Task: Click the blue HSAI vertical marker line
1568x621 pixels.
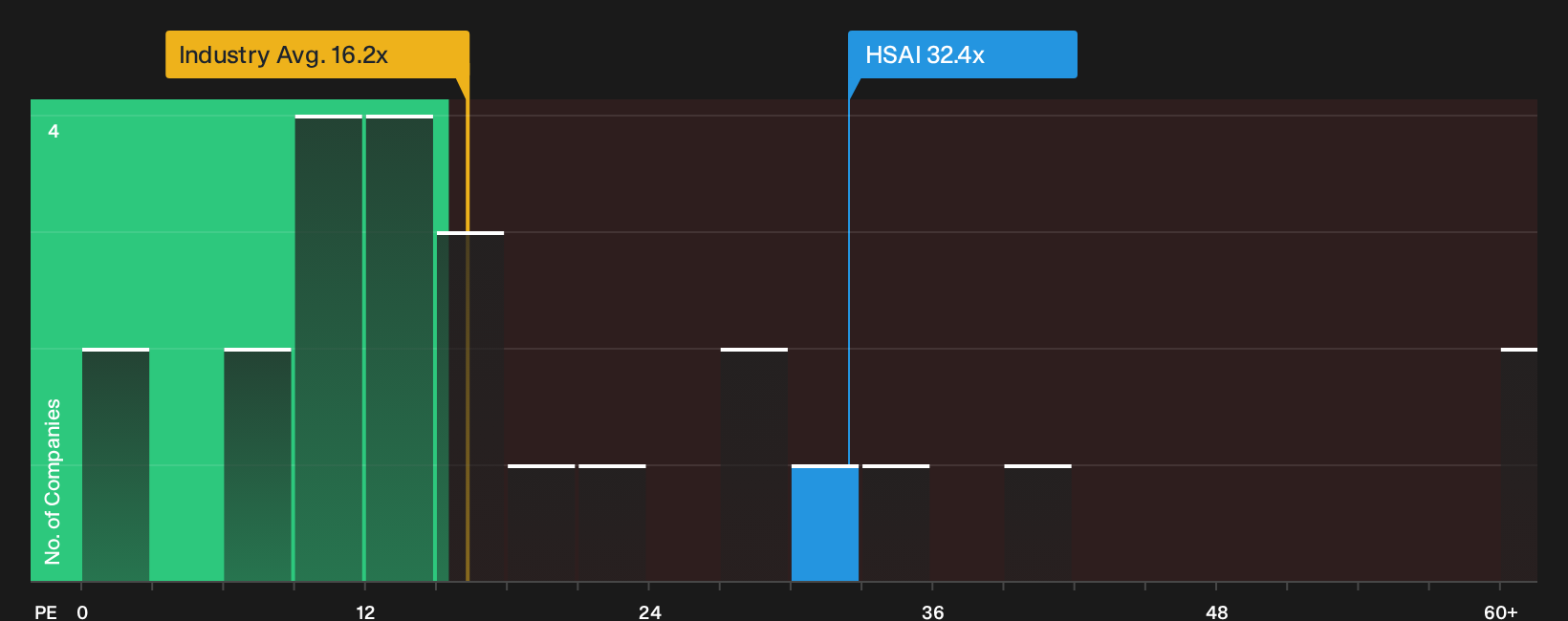Action: [848, 282]
